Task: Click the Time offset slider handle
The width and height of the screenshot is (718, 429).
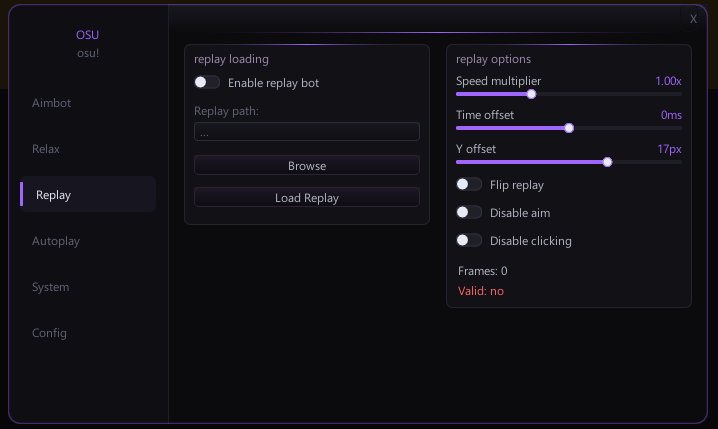Action: (x=569, y=128)
